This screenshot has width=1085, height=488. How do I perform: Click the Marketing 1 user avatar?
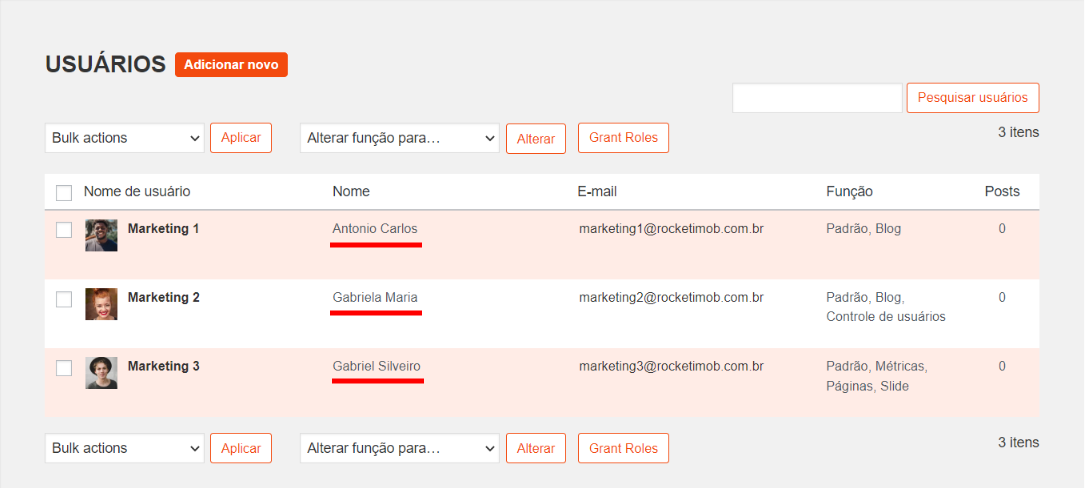click(x=101, y=235)
